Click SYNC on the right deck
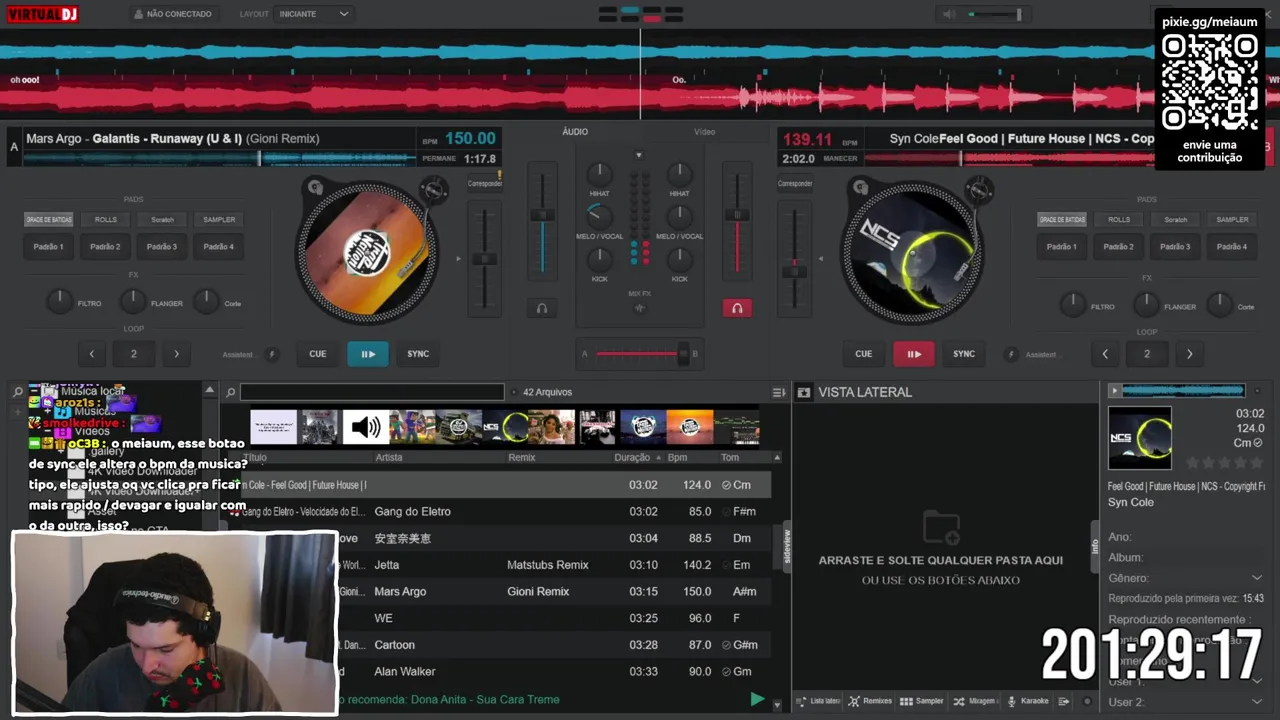The image size is (1280, 720). coord(964,353)
